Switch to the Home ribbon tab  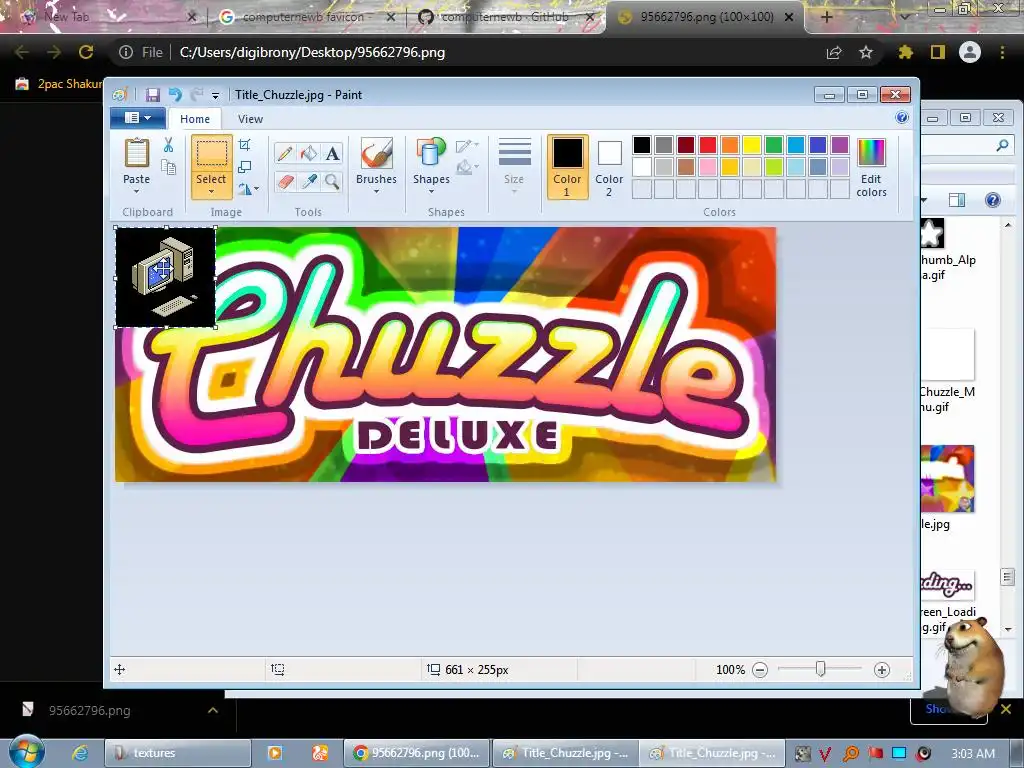[195, 119]
